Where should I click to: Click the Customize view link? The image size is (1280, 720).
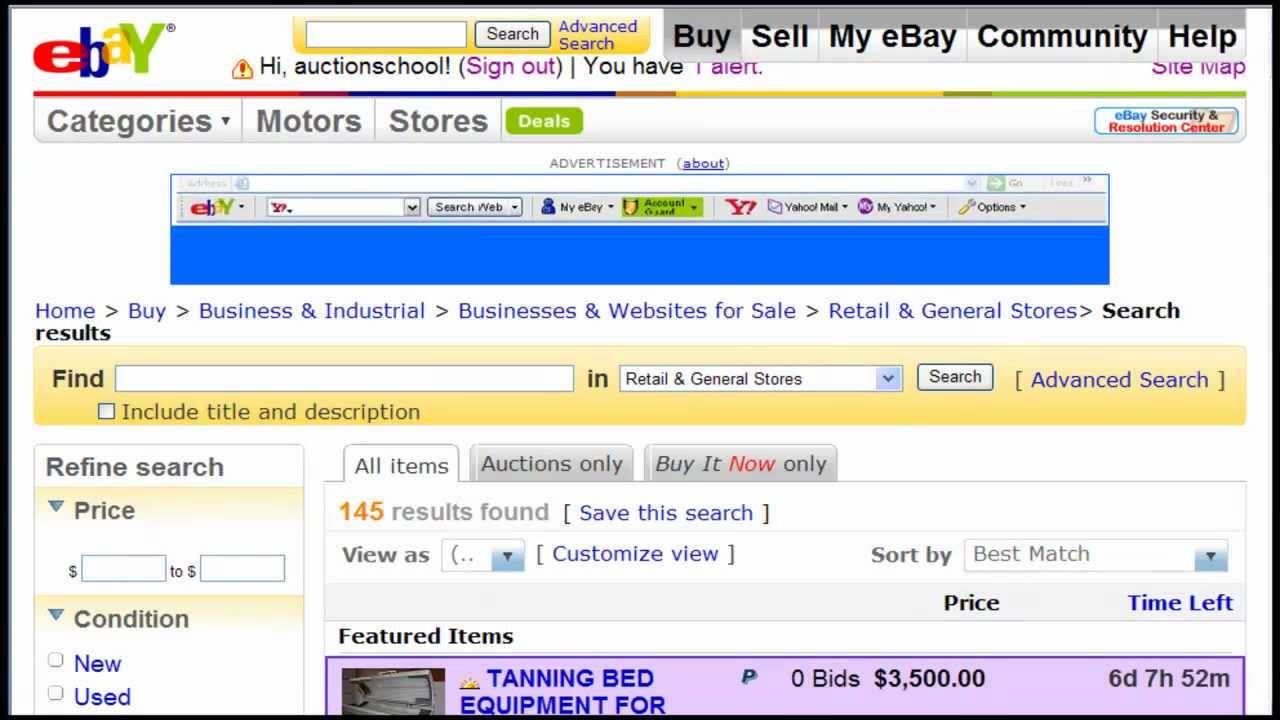[635, 554]
